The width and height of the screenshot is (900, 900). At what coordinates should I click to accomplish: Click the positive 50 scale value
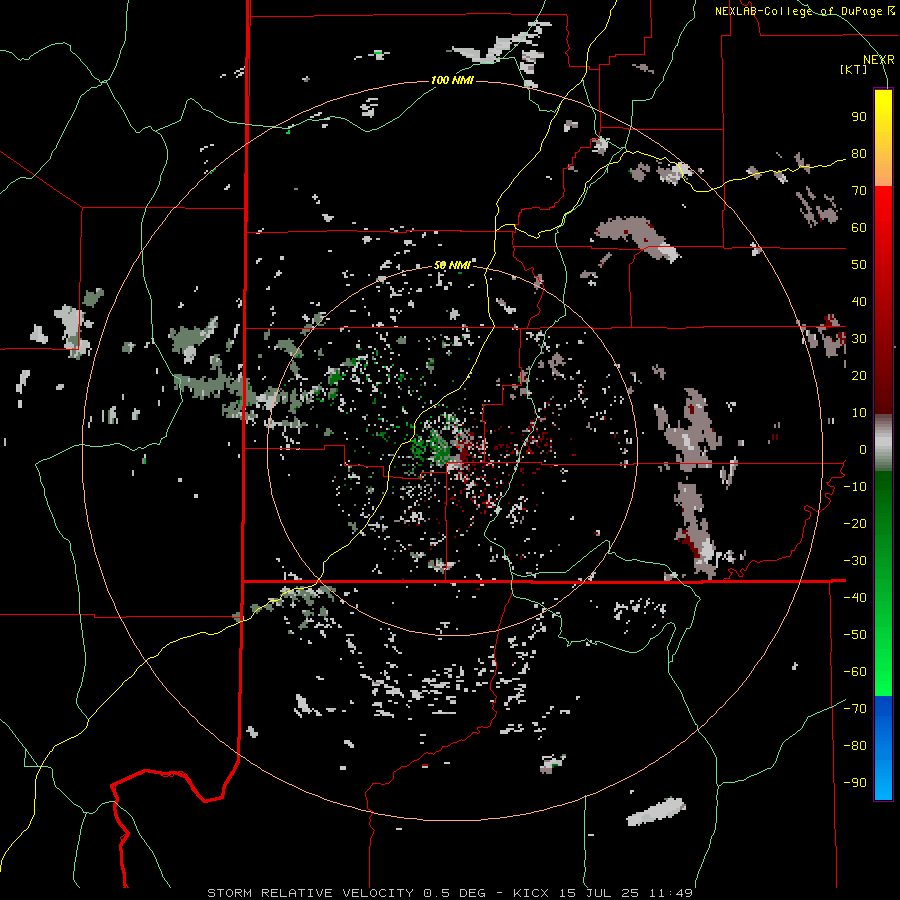[859, 265]
